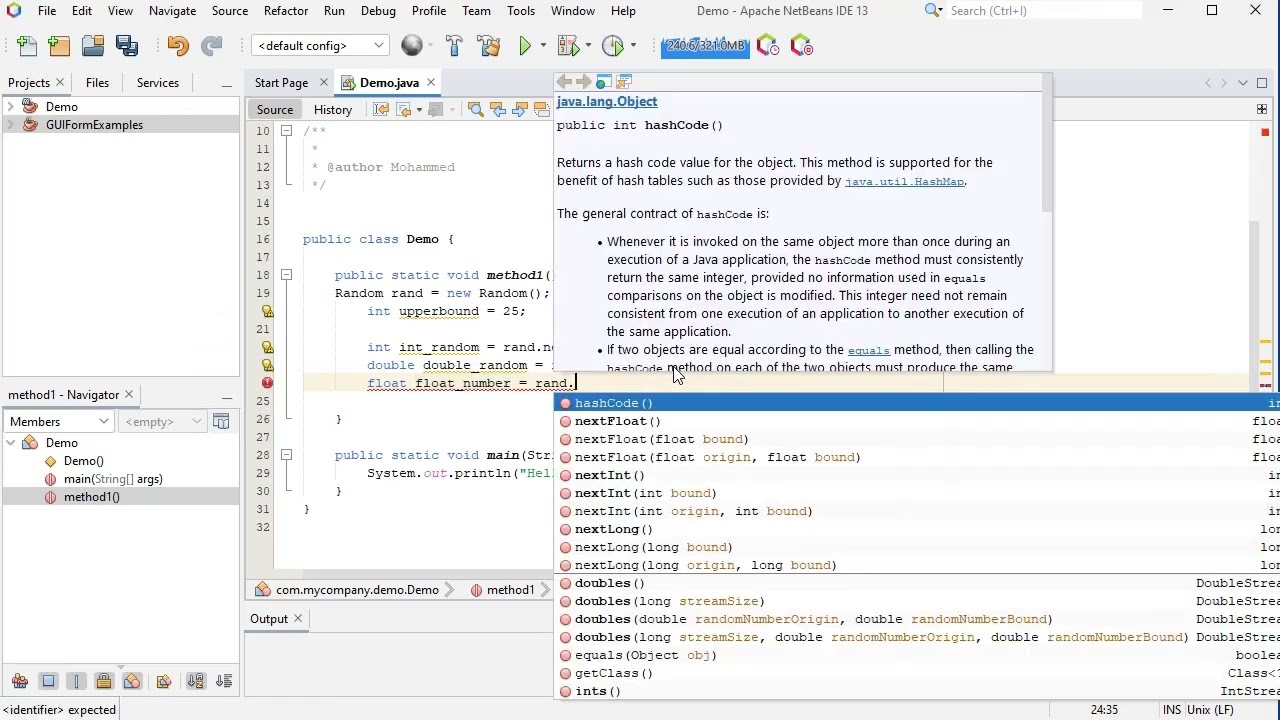Click the New File toolbar icon
The height and width of the screenshot is (720, 1280).
(27, 46)
